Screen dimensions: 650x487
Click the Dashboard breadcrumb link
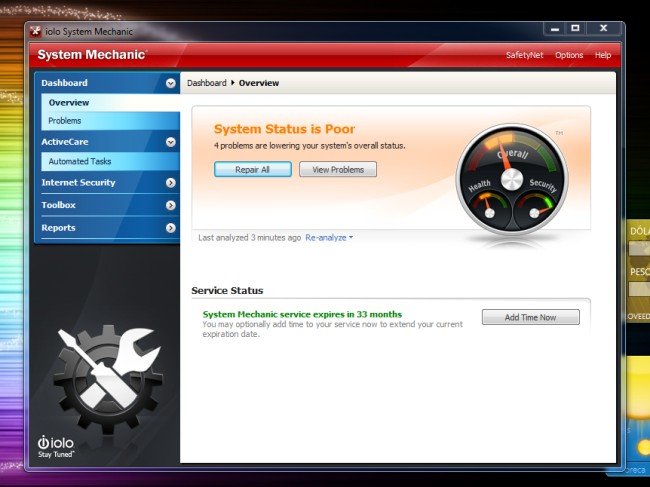coord(206,83)
